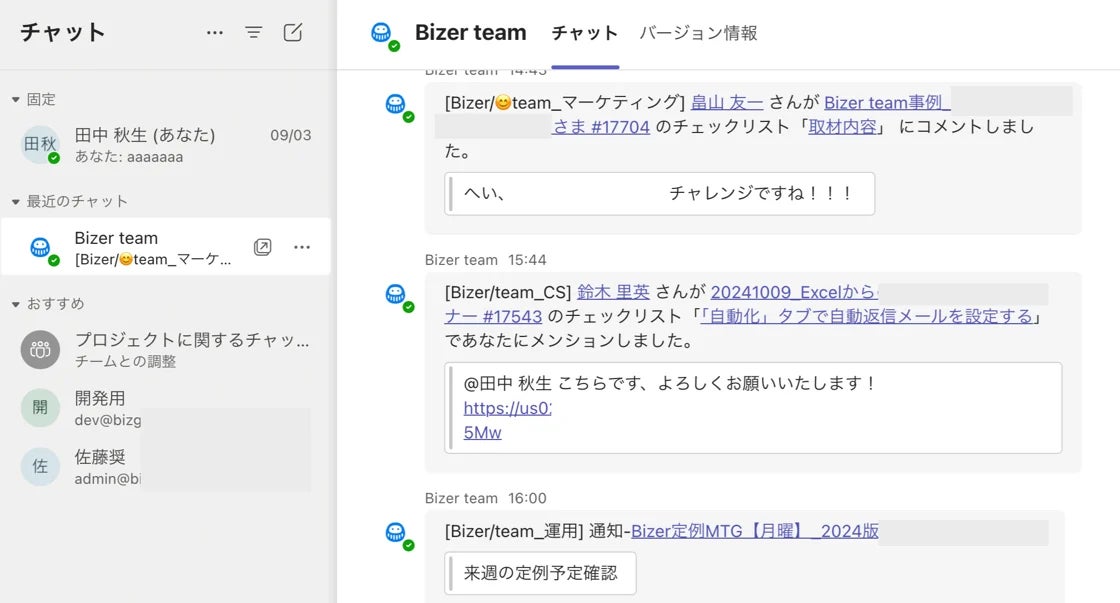Open the さま #17704 link

[601, 127]
